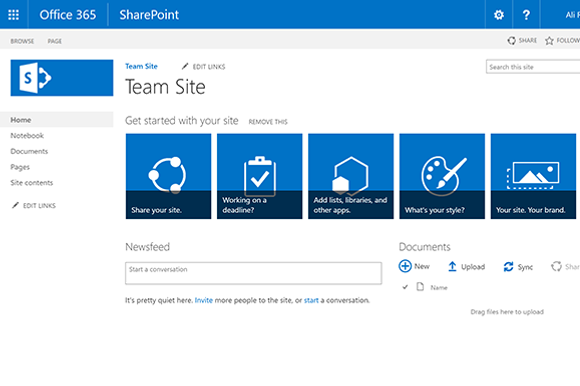Click the Start a conversation text box
Viewport: 580px width, 386px height.
coord(253,273)
